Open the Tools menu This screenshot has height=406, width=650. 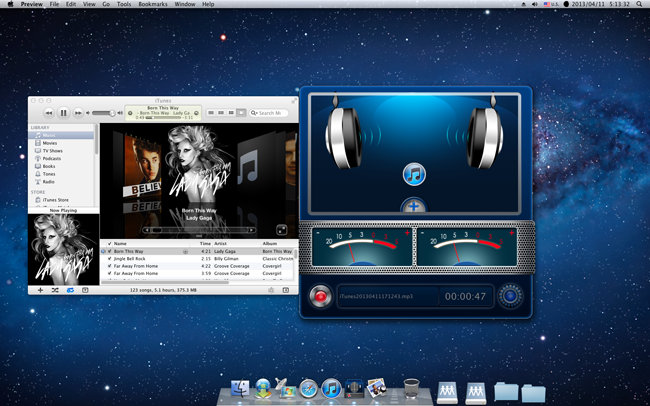(x=124, y=4)
